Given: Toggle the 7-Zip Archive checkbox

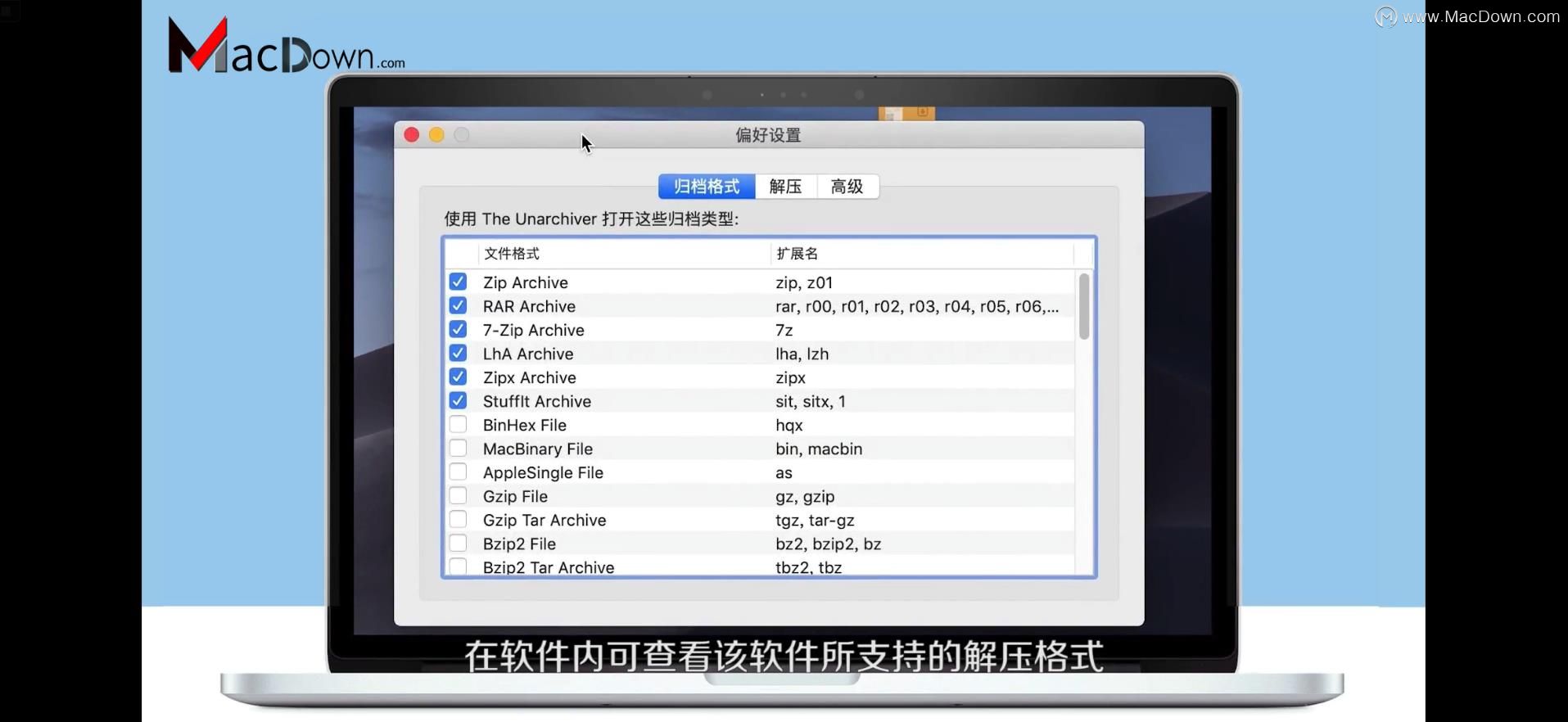Looking at the screenshot, I should click(x=458, y=329).
